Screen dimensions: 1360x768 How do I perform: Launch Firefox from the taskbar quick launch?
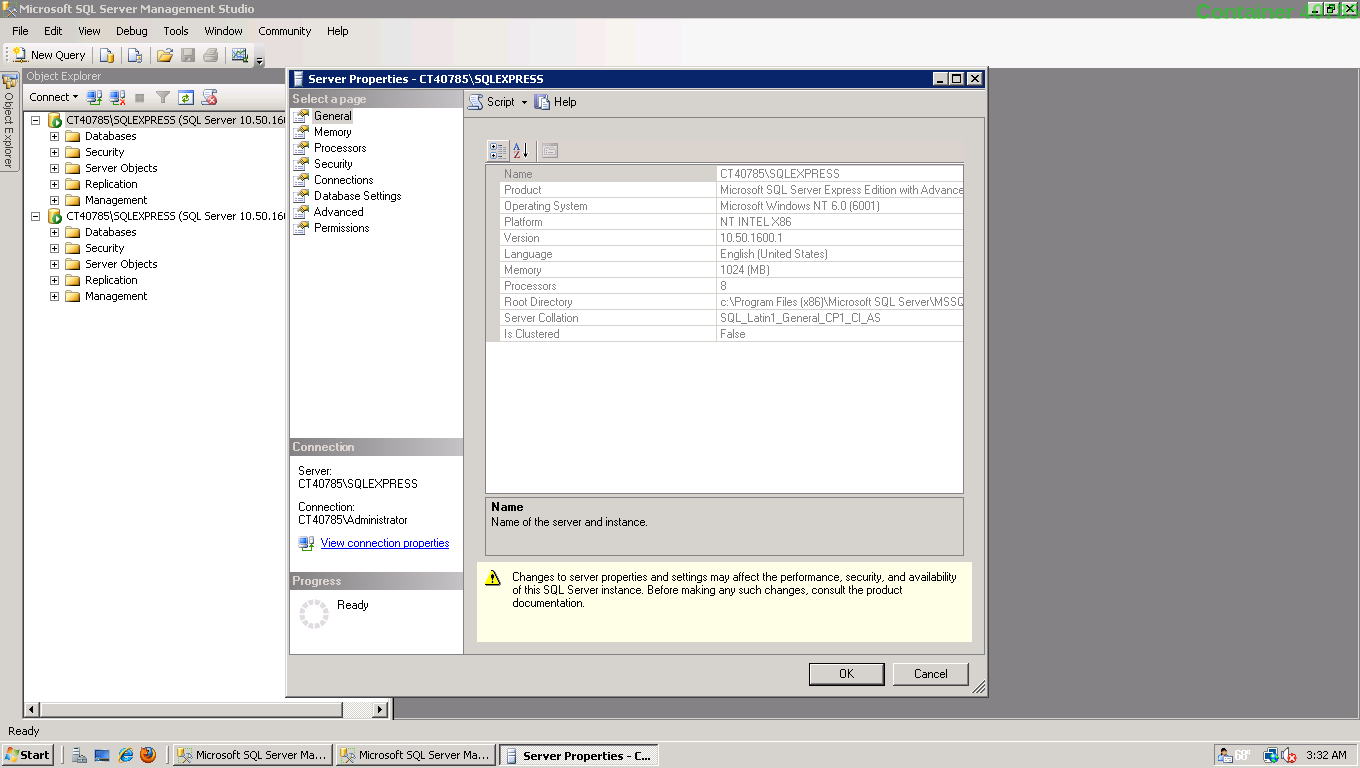pos(148,755)
